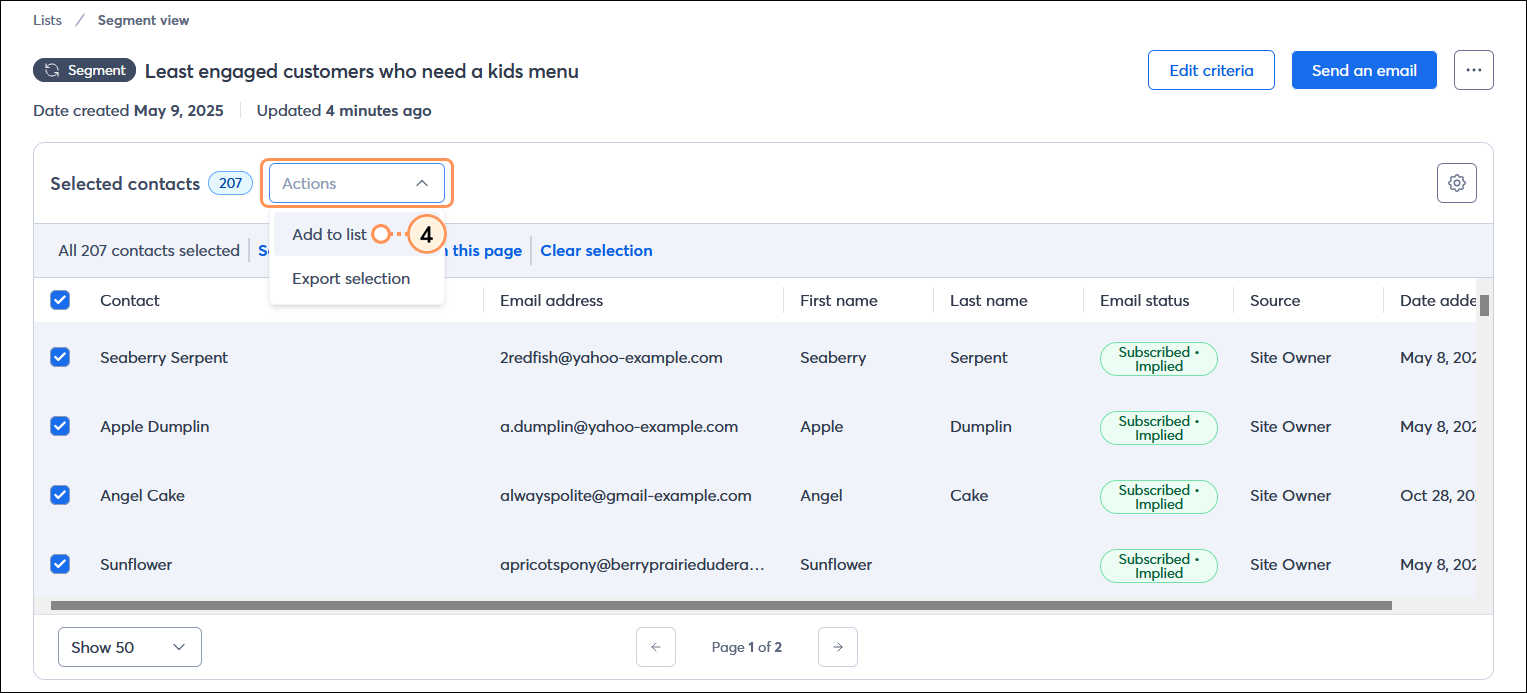Toggle the select-all contacts checkbox
This screenshot has width=1527, height=693.
point(59,300)
